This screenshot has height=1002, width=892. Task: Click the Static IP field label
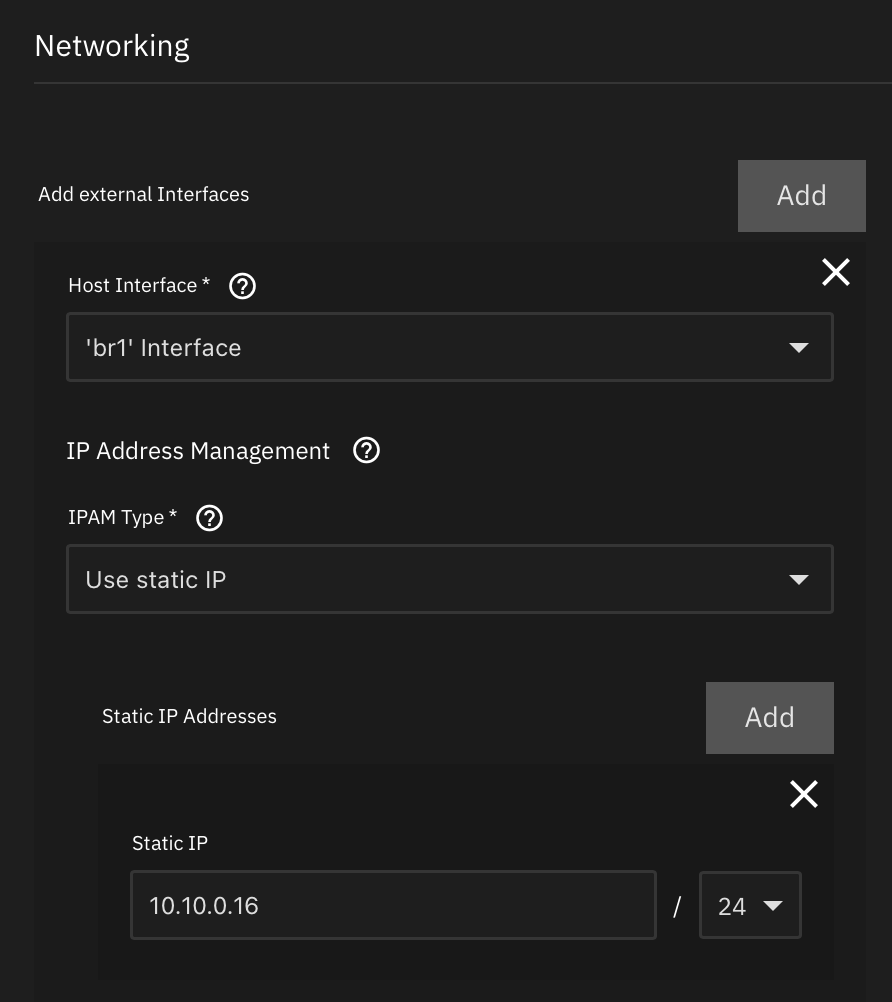coord(170,843)
